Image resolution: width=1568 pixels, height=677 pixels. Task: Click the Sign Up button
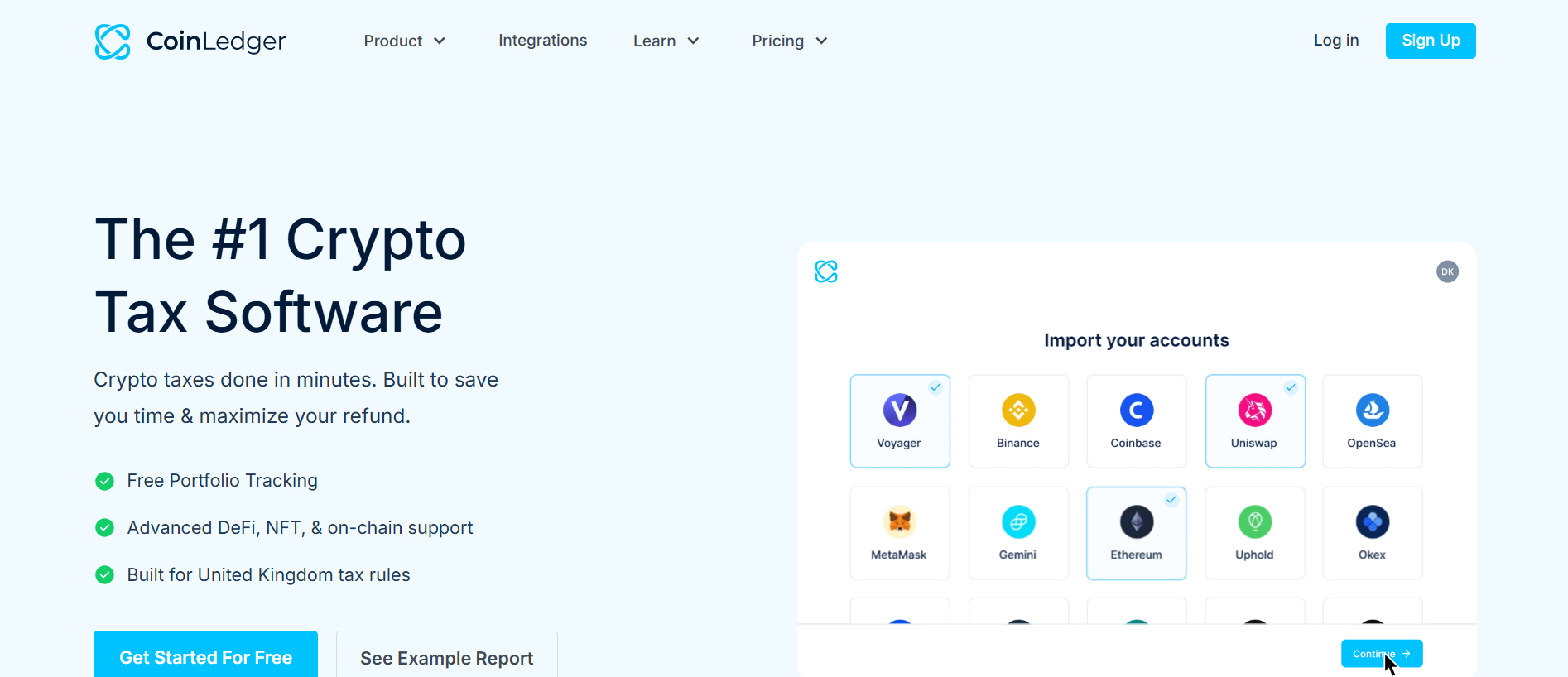pos(1431,41)
